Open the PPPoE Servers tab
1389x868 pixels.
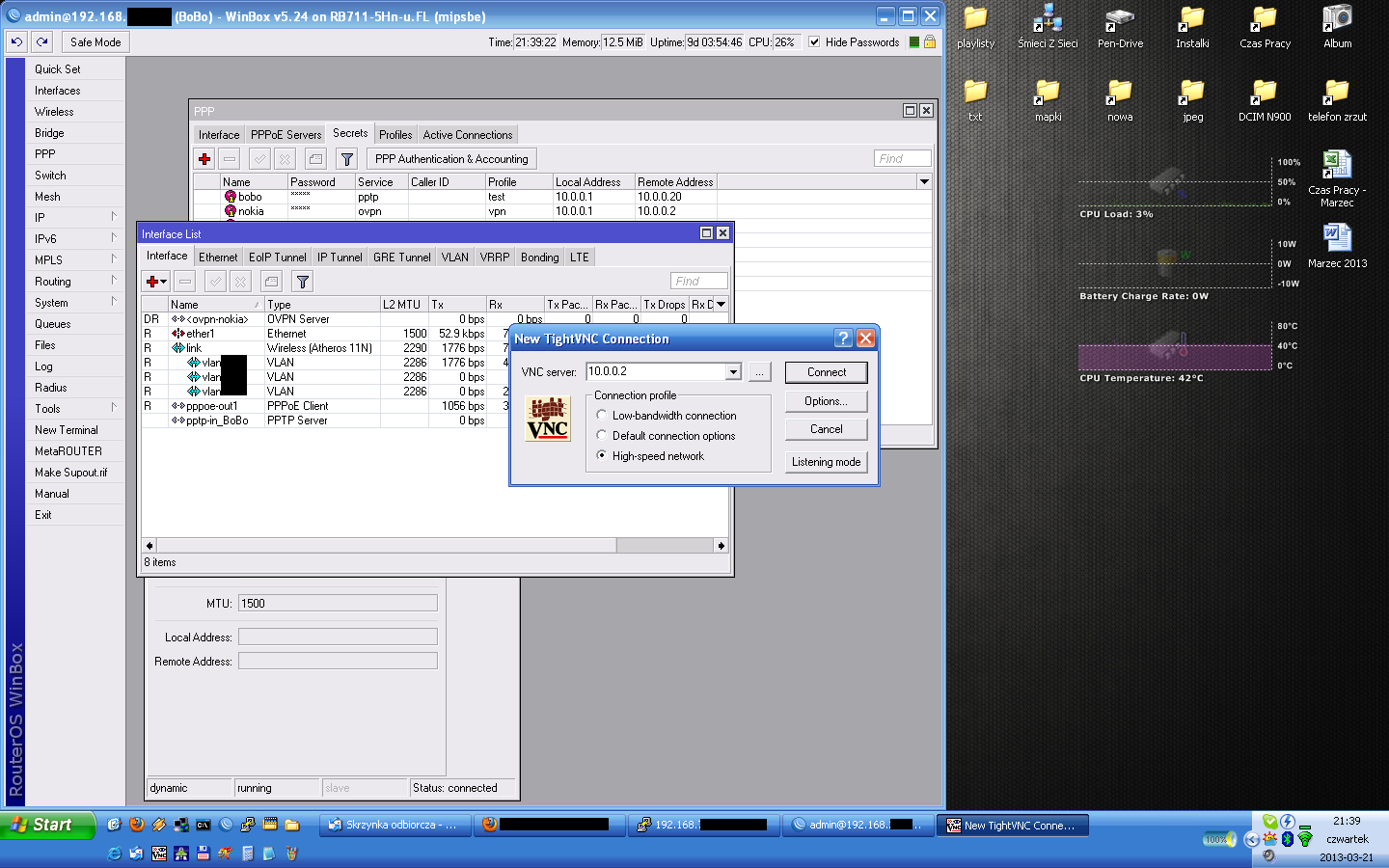(286, 135)
